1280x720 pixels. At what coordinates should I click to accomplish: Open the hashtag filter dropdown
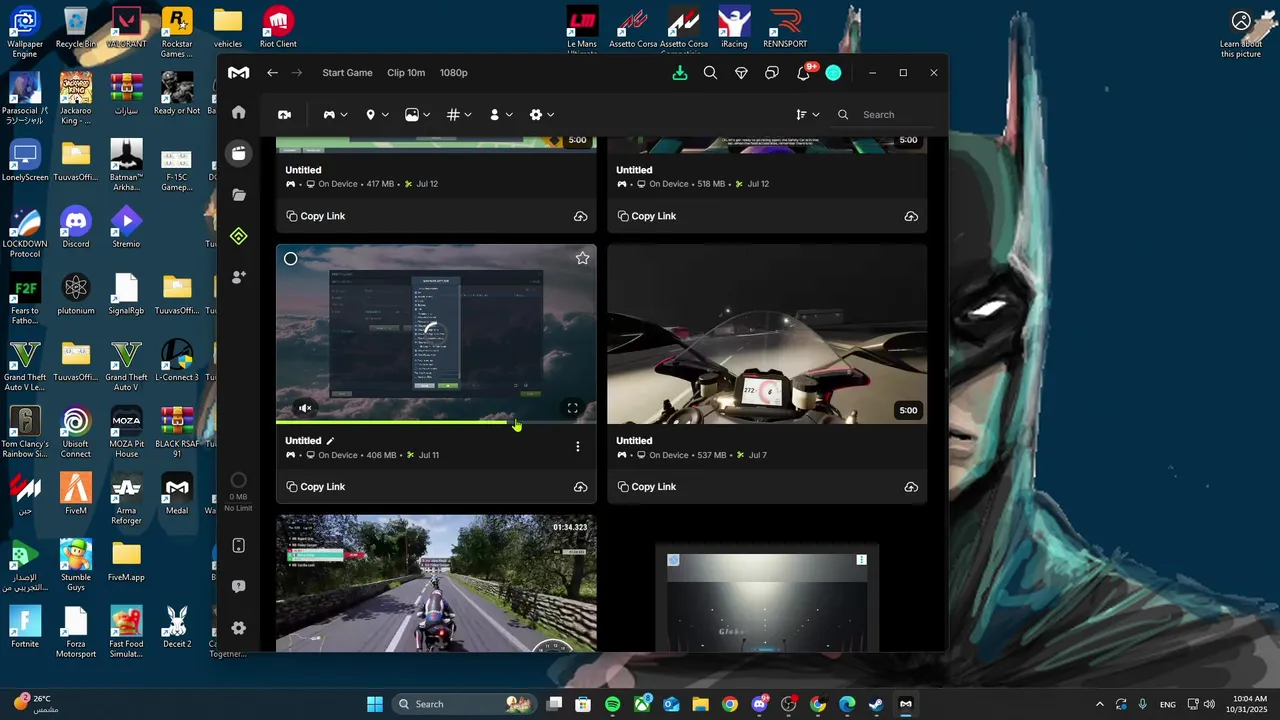[x=459, y=115]
